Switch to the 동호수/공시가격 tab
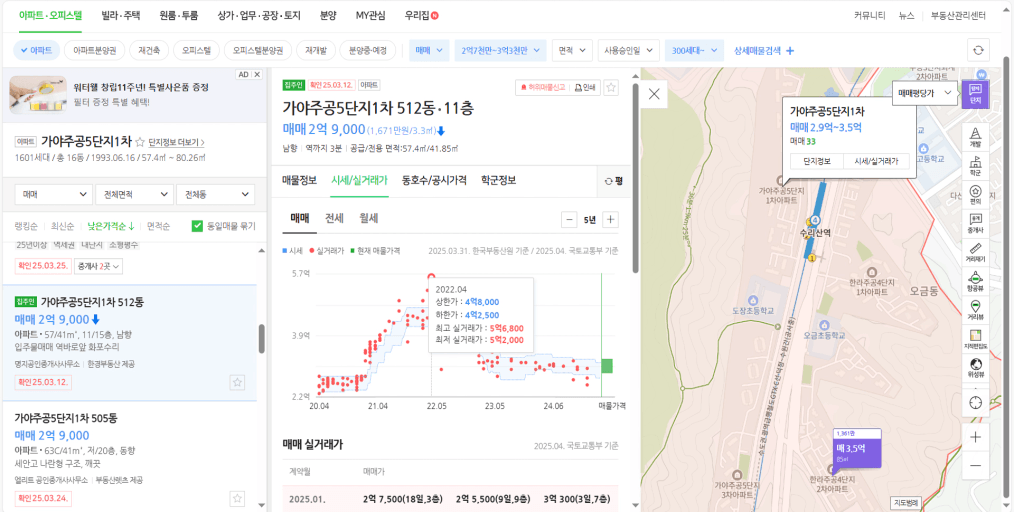 [434, 180]
